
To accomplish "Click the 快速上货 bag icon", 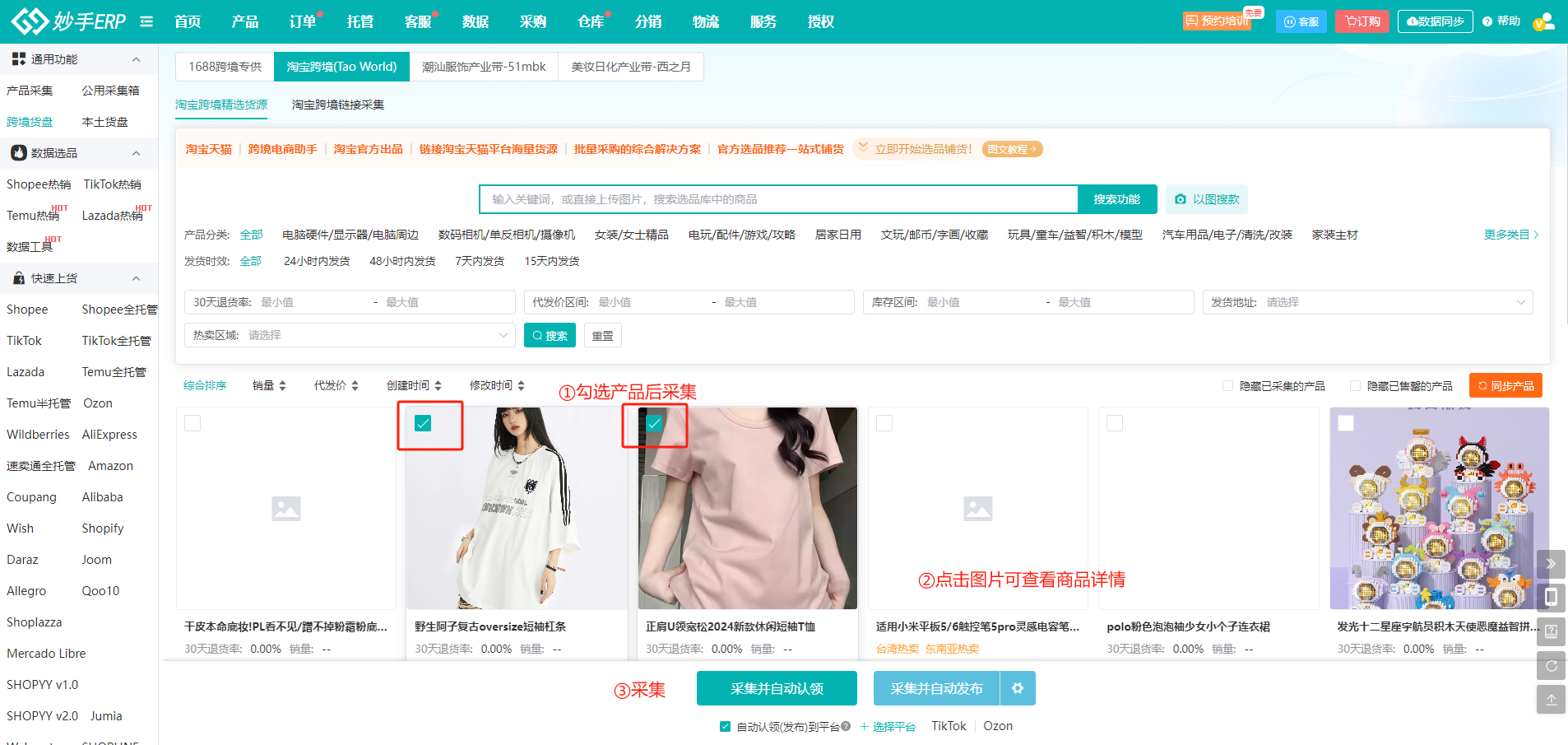I will point(18,278).
